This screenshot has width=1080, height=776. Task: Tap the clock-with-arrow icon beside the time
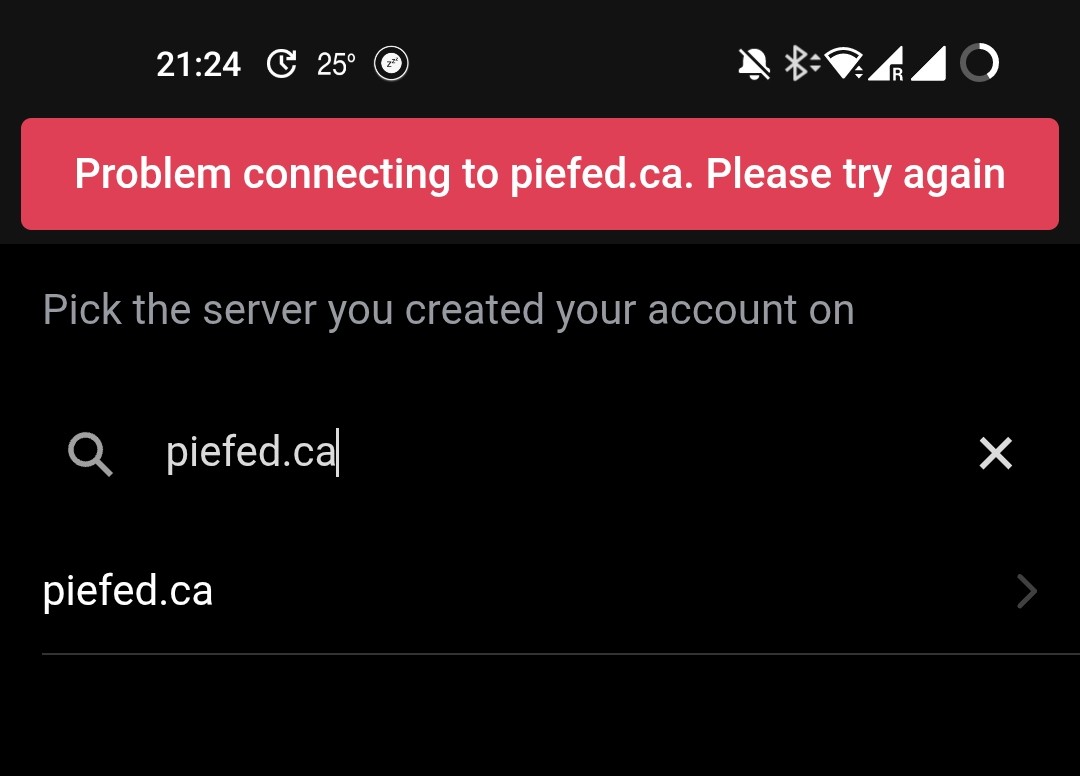point(282,64)
